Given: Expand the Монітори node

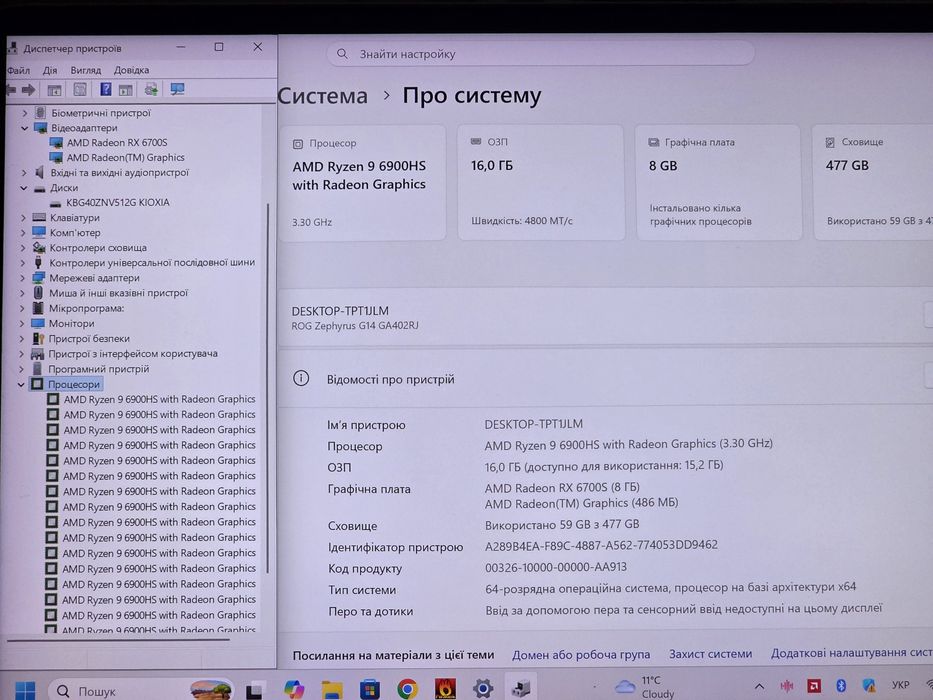Looking at the screenshot, I should tap(23, 323).
